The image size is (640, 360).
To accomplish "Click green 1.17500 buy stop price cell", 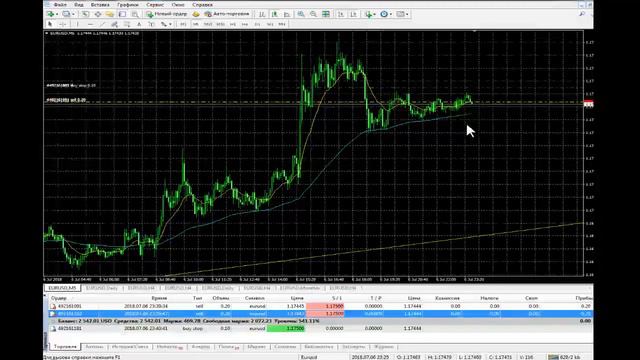I will pyautogui.click(x=286, y=329).
